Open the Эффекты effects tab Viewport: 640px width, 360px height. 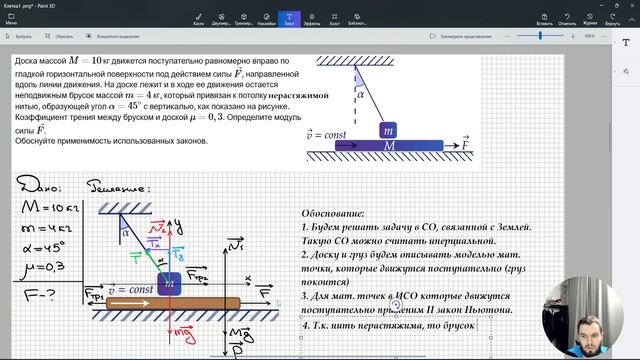click(312, 19)
